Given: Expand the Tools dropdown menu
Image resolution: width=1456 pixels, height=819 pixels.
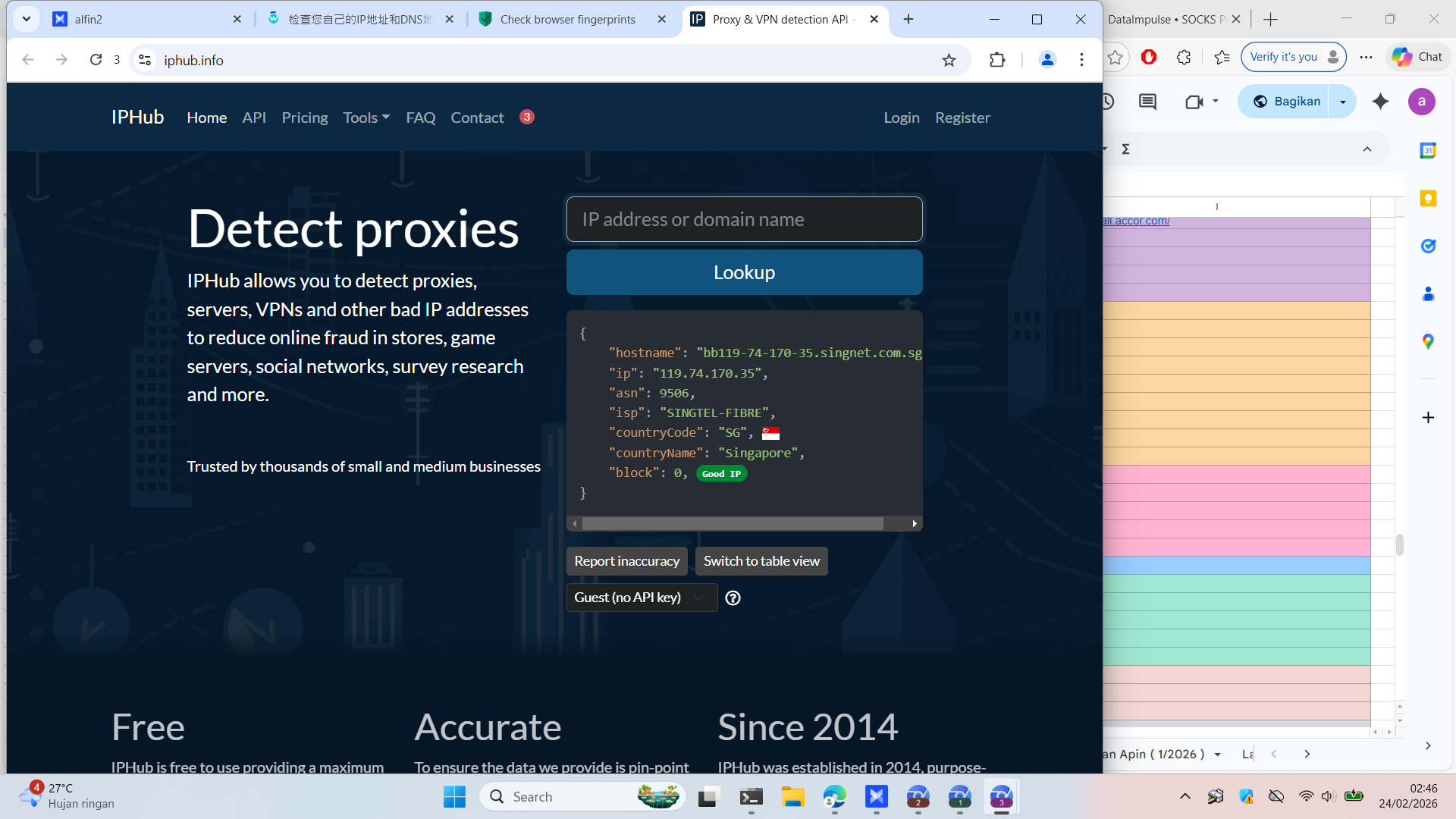Looking at the screenshot, I should 366,118.
